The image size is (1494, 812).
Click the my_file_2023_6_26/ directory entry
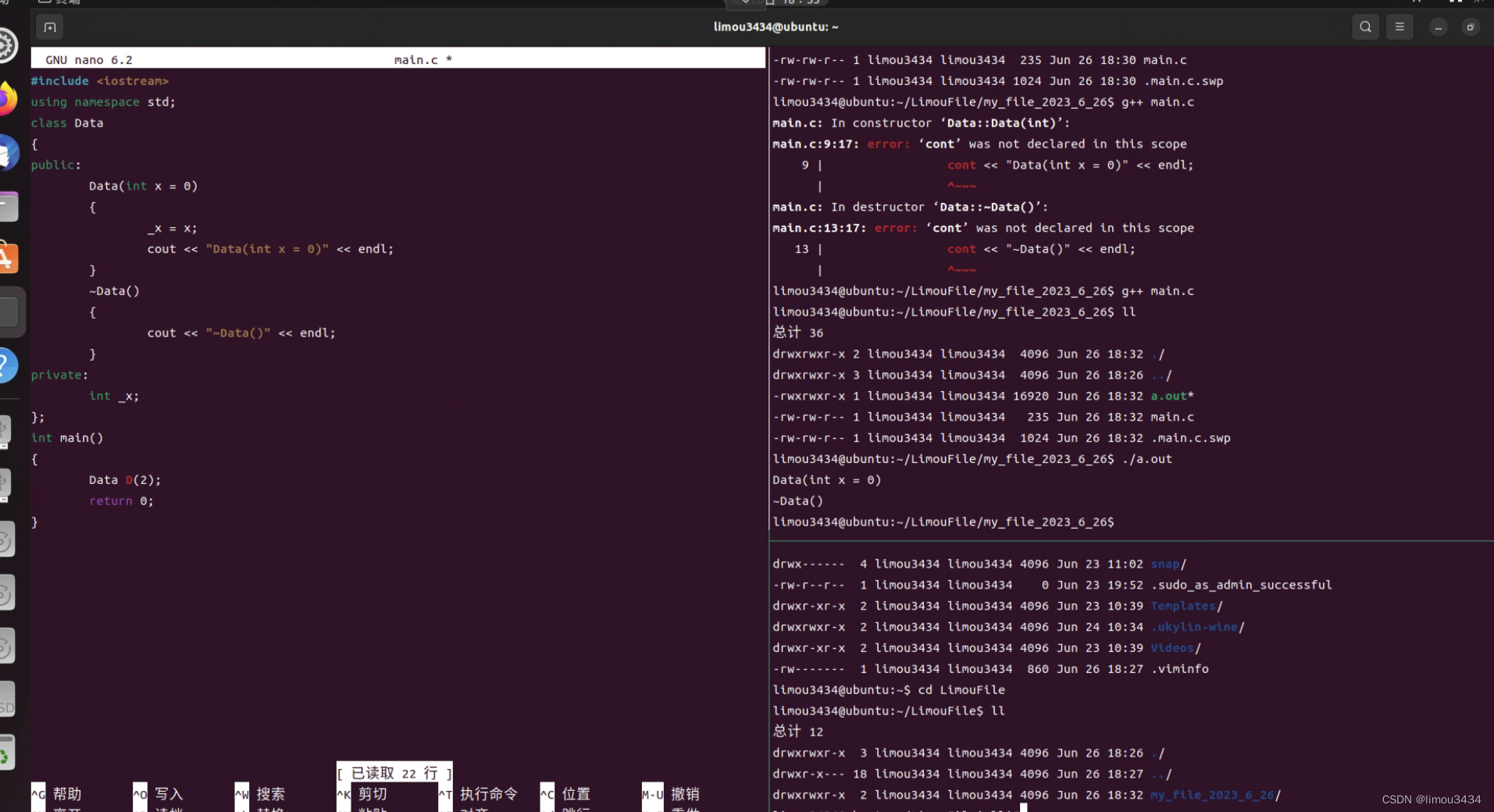[1215, 796]
